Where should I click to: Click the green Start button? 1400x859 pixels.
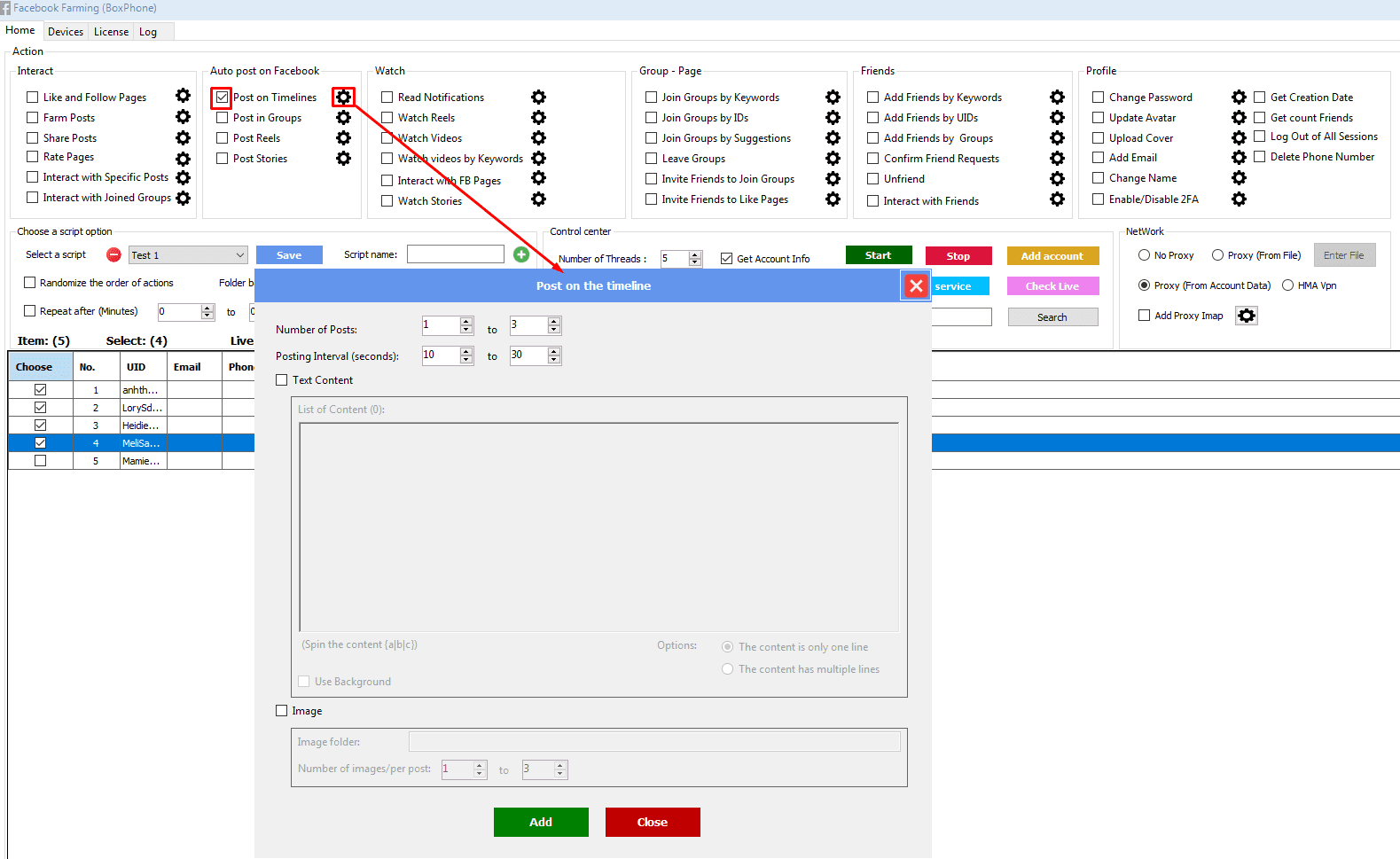tap(879, 255)
